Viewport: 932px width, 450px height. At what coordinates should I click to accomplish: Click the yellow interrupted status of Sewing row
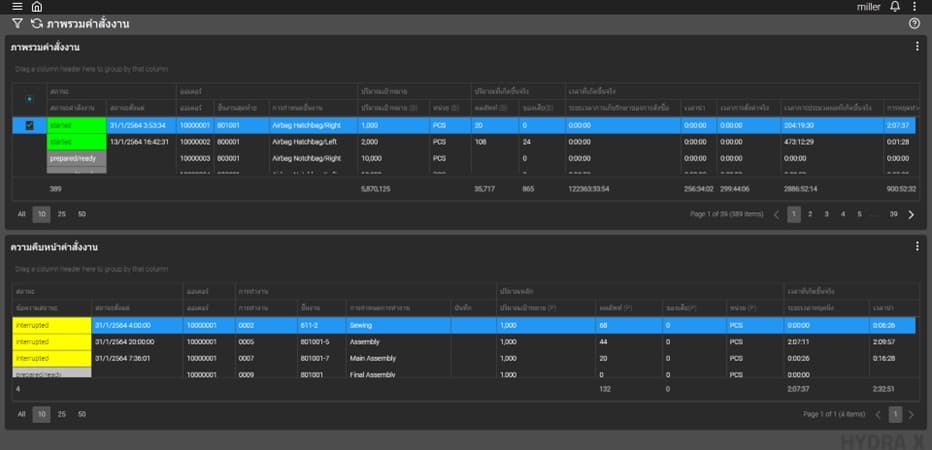pyautogui.click(x=52, y=325)
